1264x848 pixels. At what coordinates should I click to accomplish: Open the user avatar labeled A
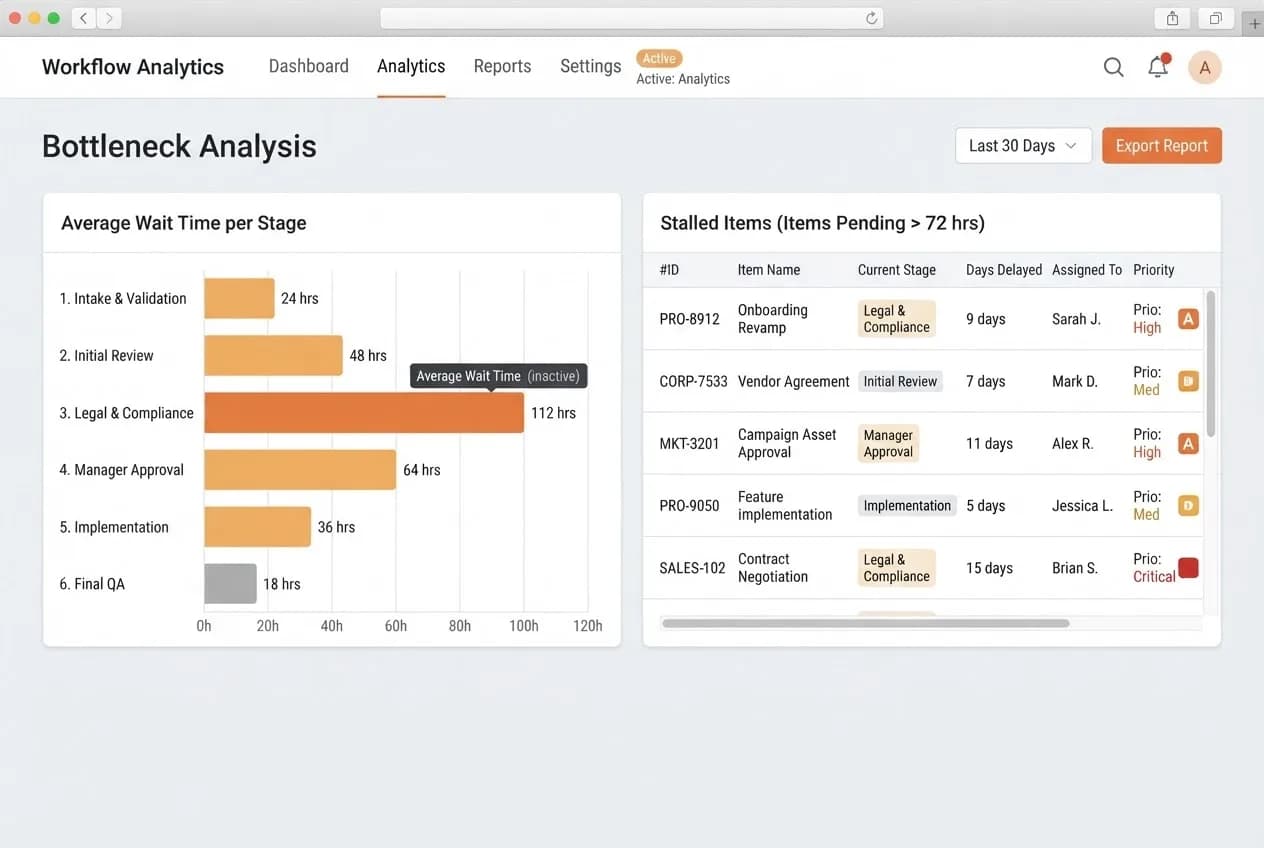pos(1205,67)
